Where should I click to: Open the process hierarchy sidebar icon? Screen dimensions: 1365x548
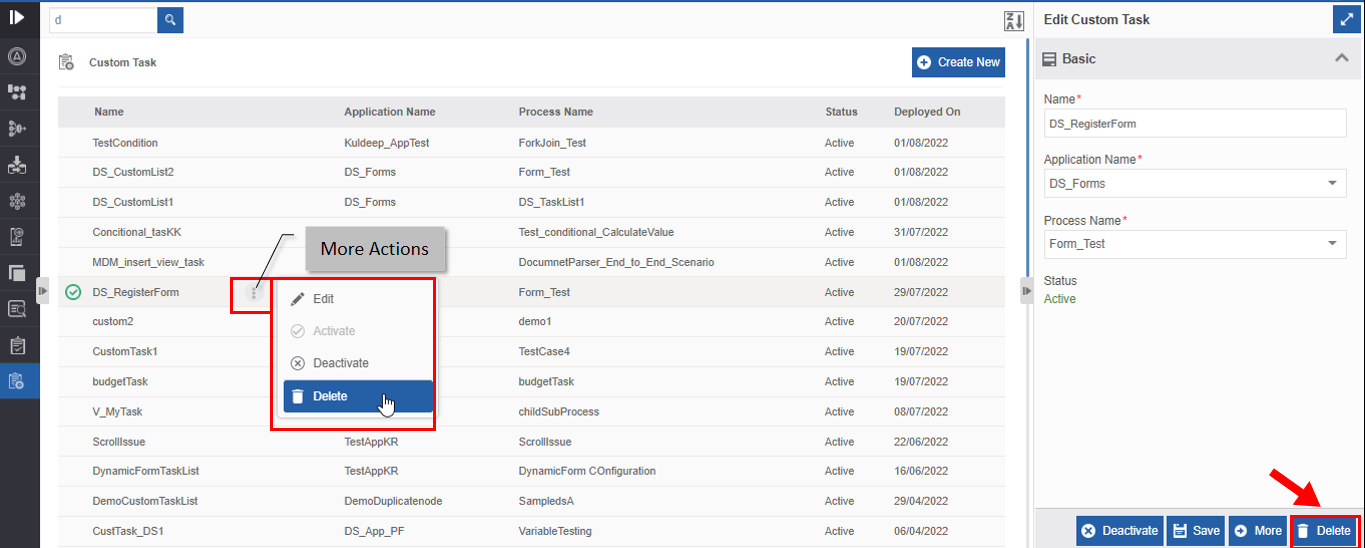tap(17, 92)
